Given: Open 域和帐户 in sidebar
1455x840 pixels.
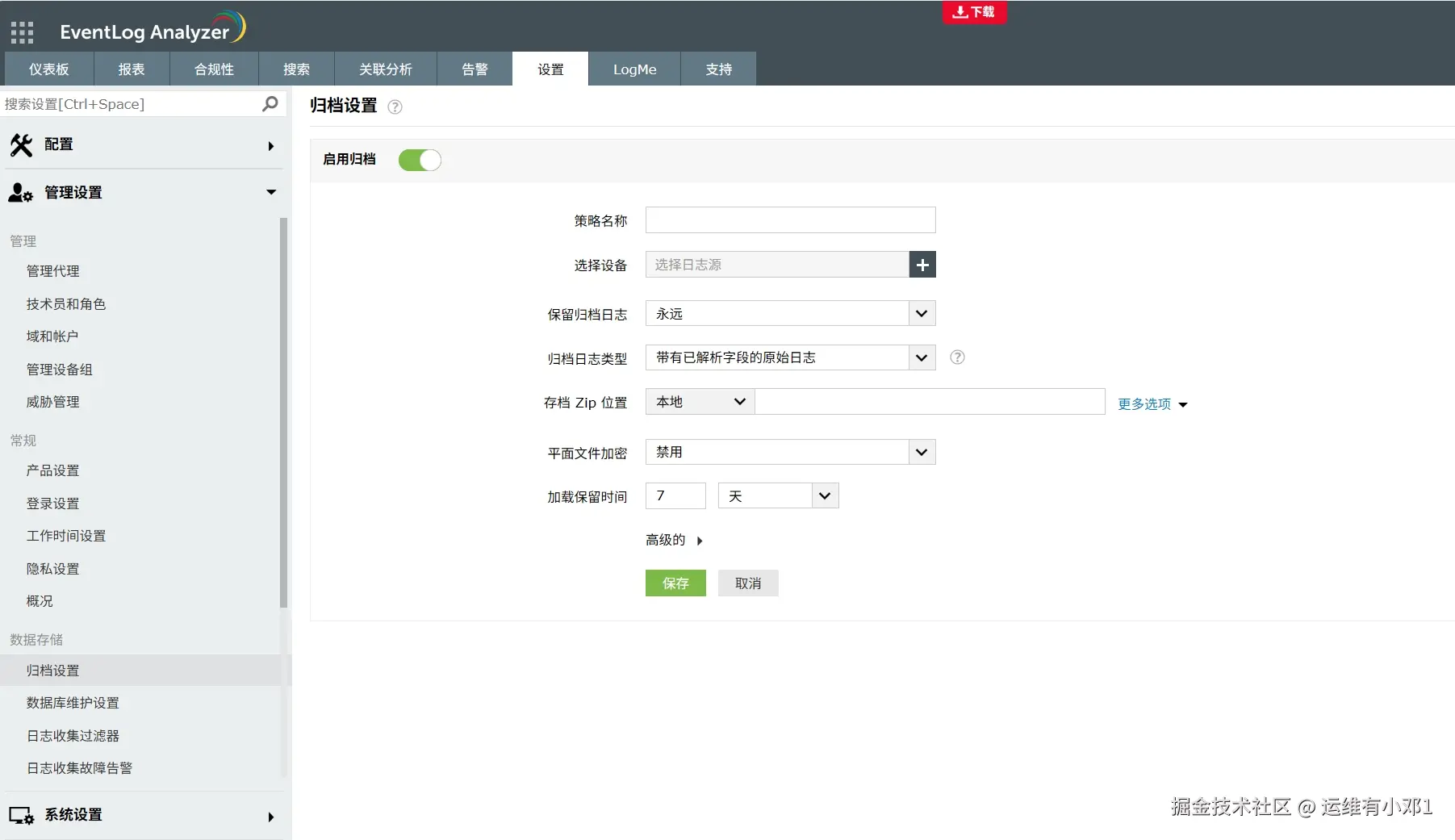Looking at the screenshot, I should [52, 336].
